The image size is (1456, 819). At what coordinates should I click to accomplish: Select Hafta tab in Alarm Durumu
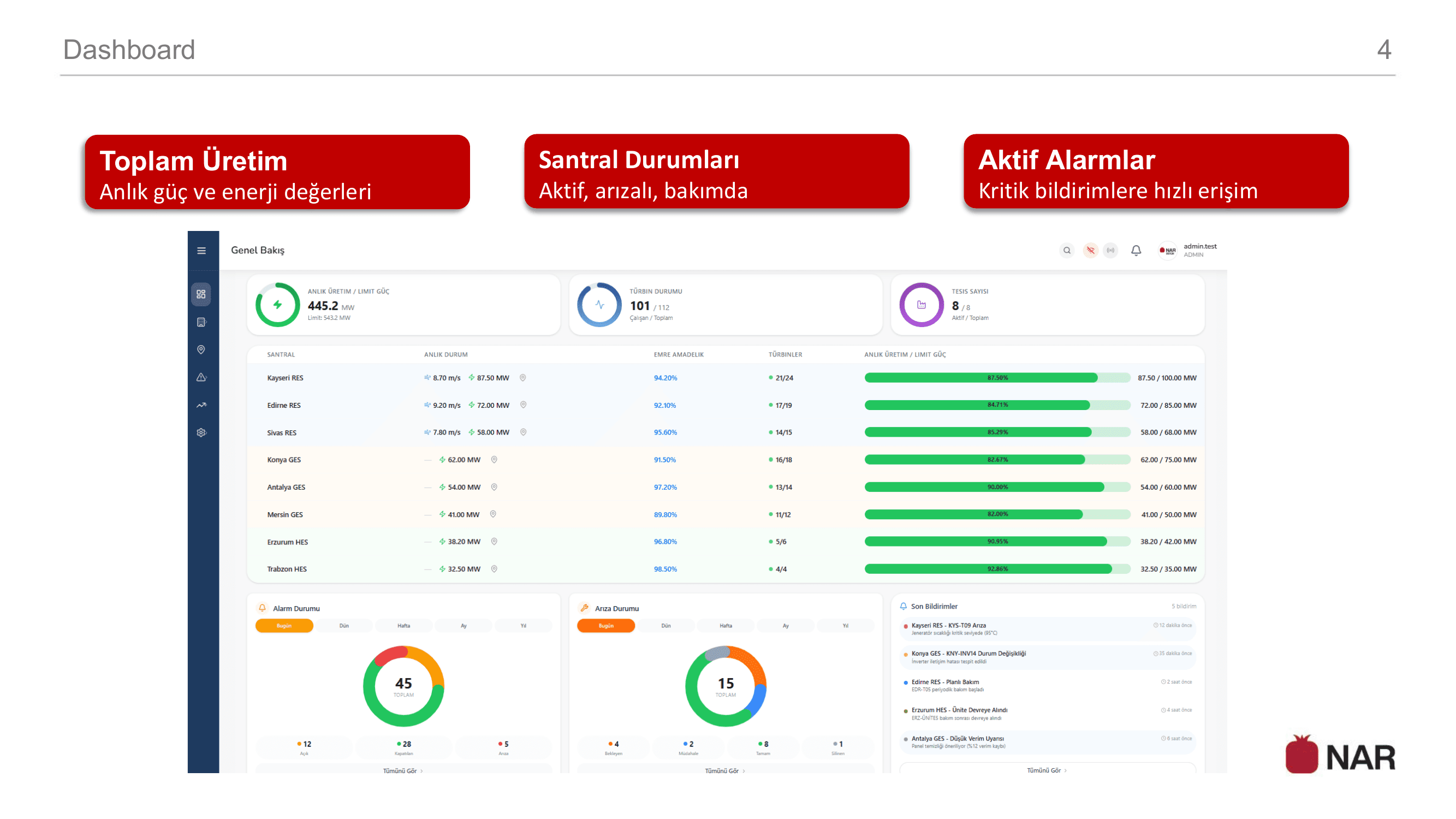pos(403,626)
